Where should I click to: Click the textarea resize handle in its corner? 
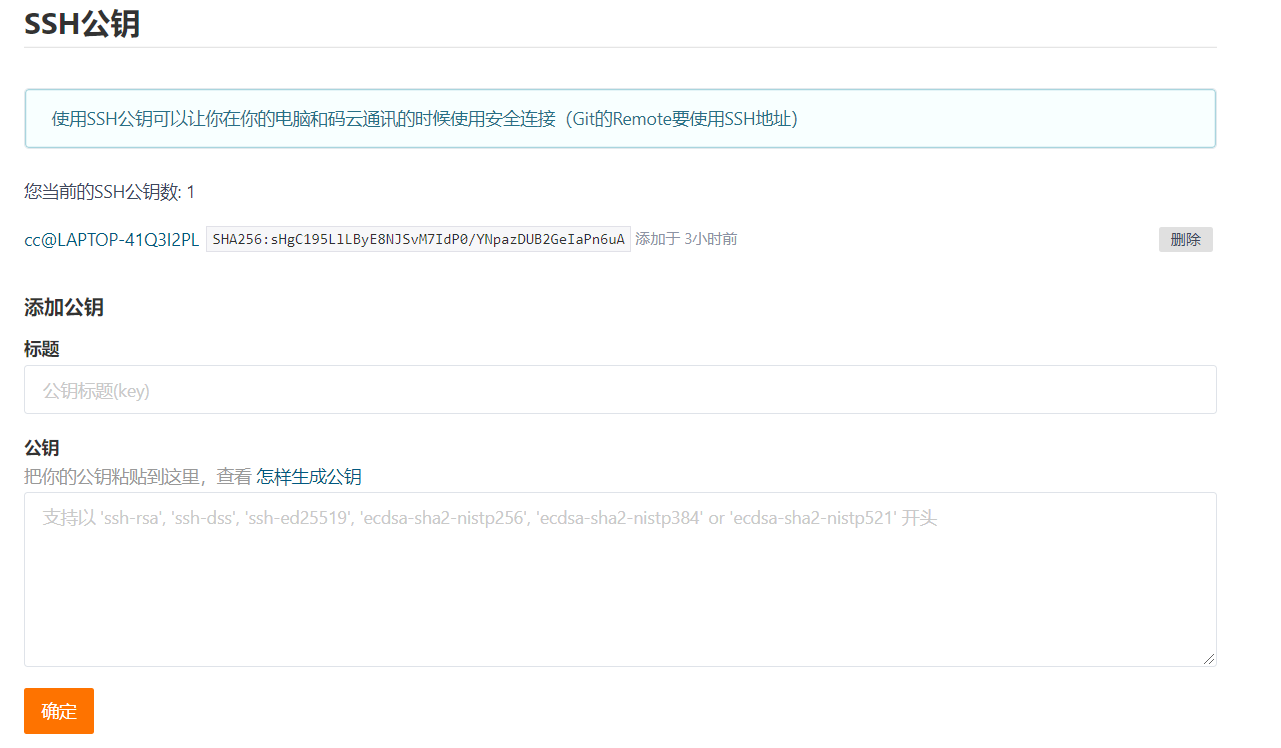click(1209, 658)
